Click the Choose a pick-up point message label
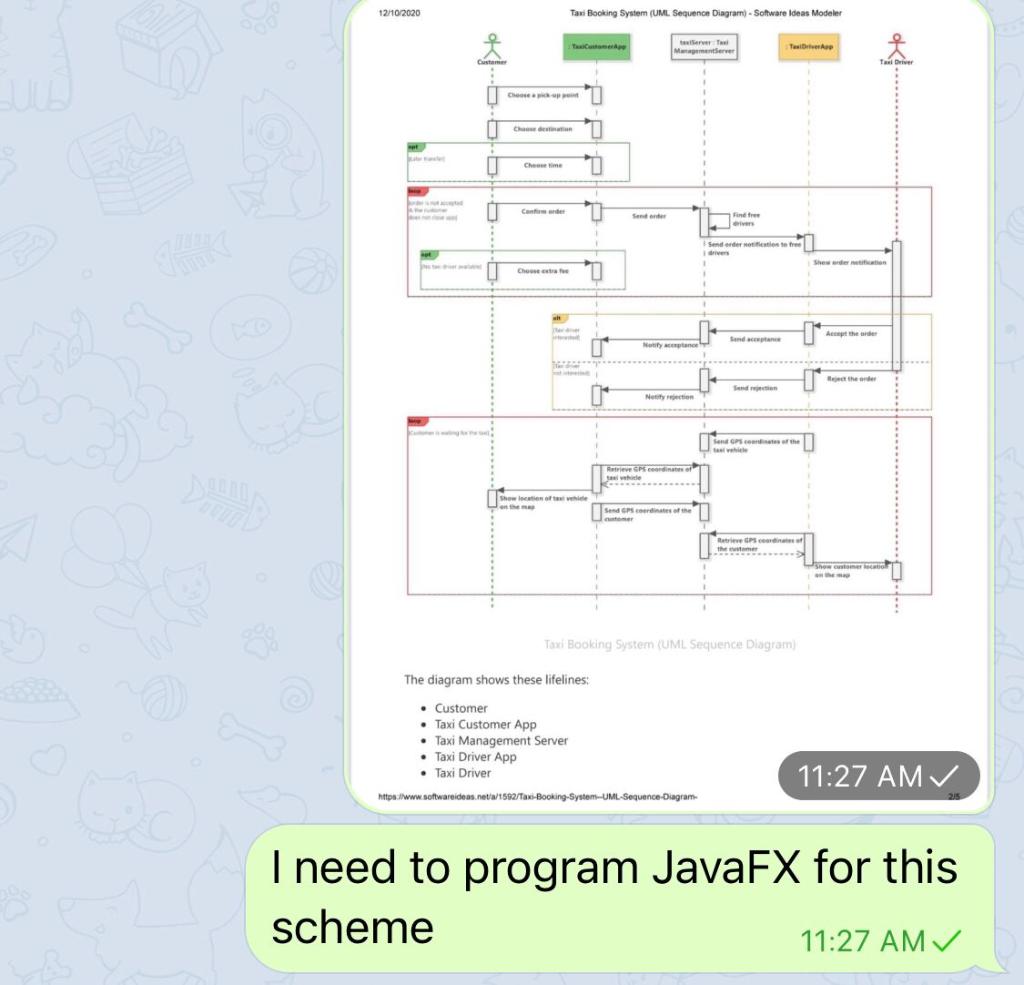Image resolution: width=1024 pixels, height=985 pixels. pos(543,95)
